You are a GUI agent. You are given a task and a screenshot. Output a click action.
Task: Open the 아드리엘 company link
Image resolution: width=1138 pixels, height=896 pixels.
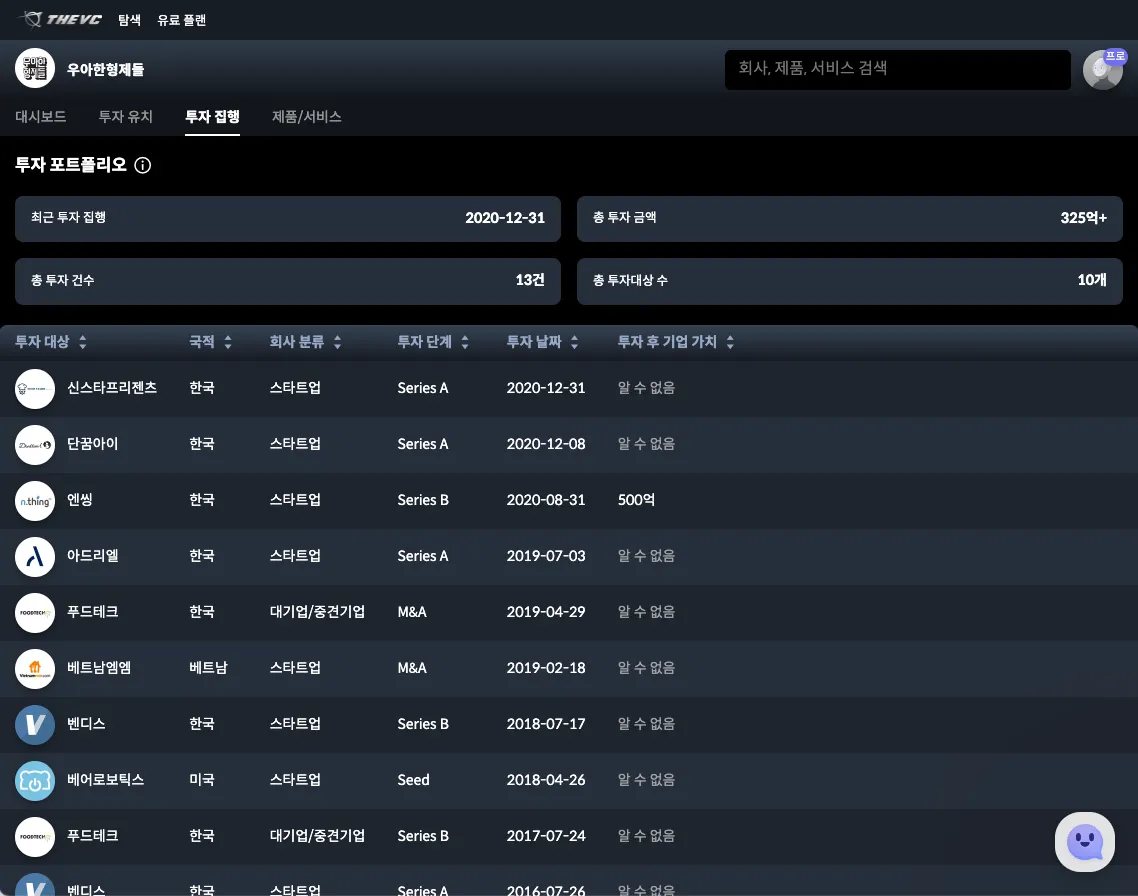pyautogui.click(x=92, y=555)
